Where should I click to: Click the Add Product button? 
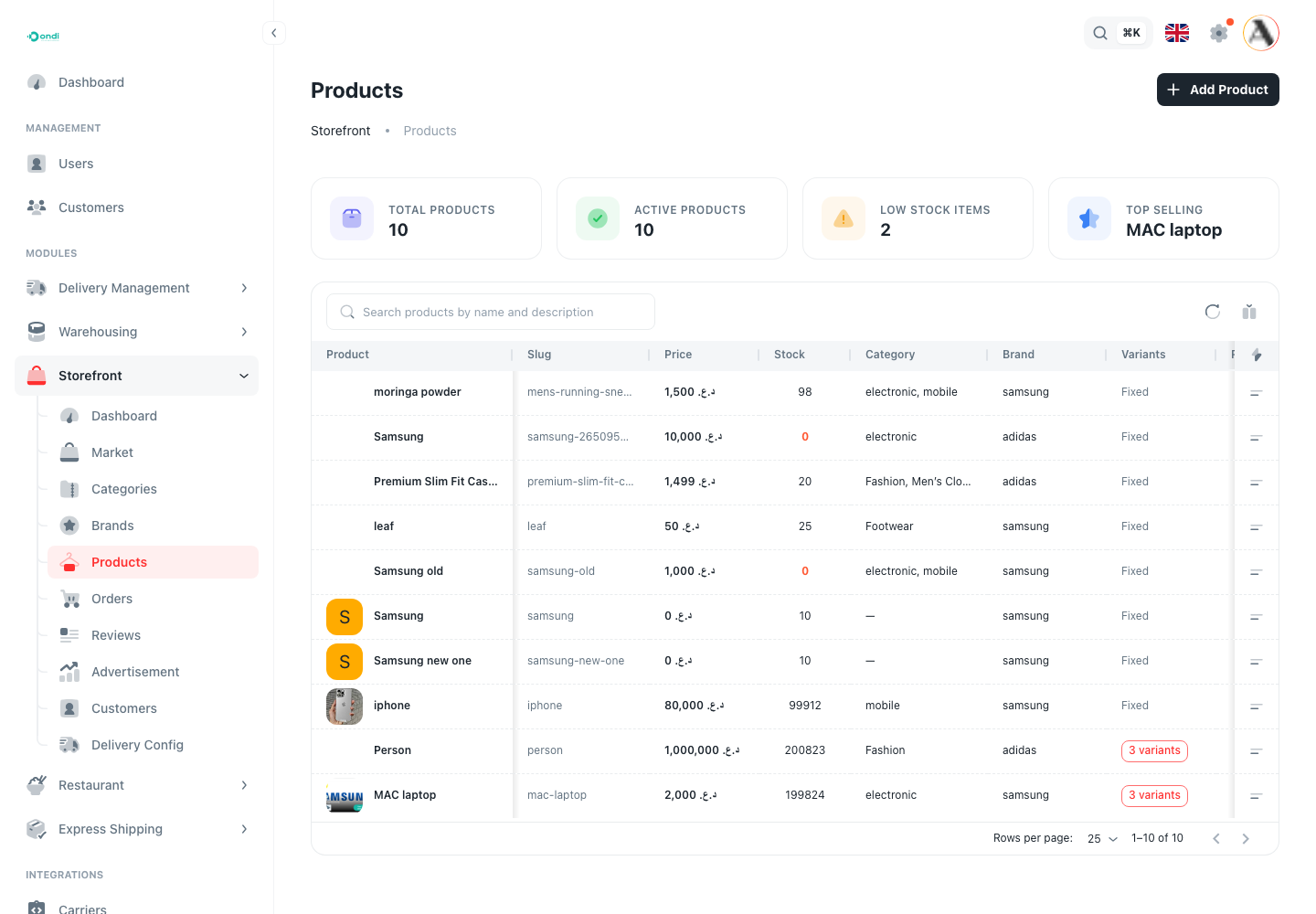1217,90
